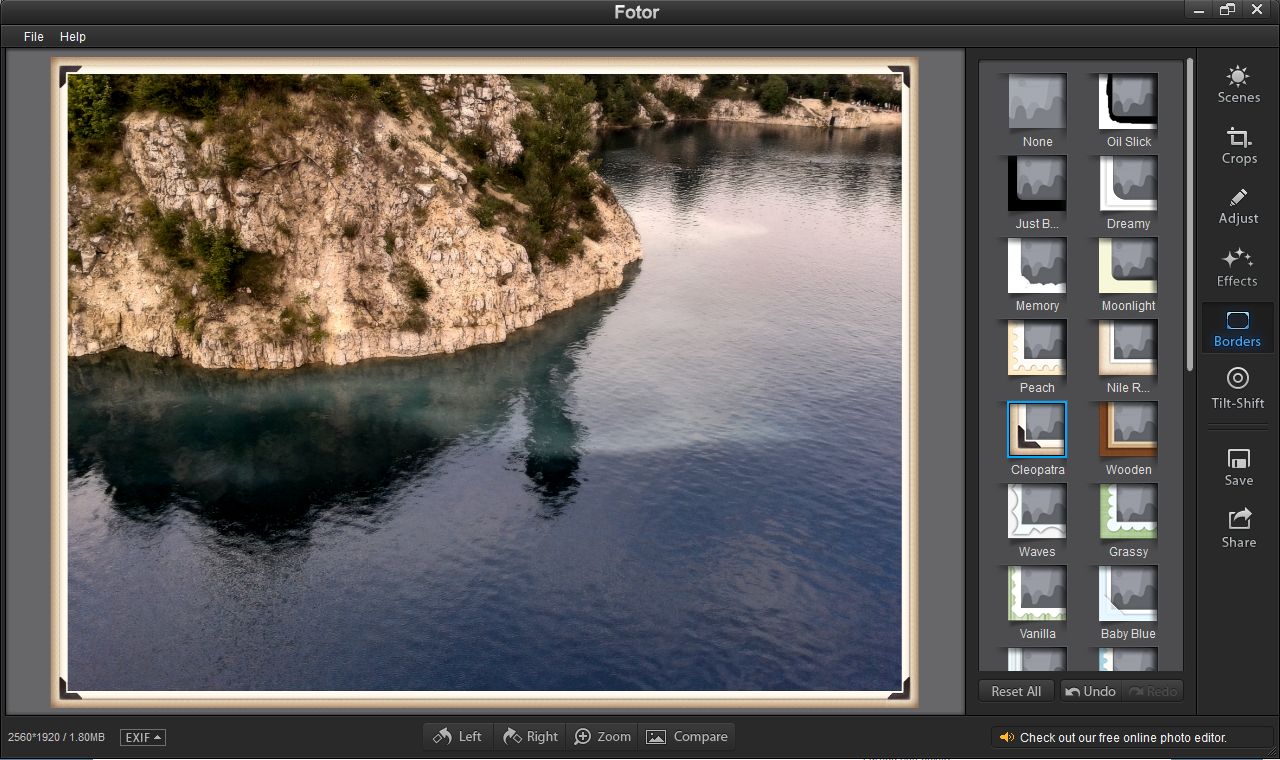Open the free online photo editor link

(1123, 738)
